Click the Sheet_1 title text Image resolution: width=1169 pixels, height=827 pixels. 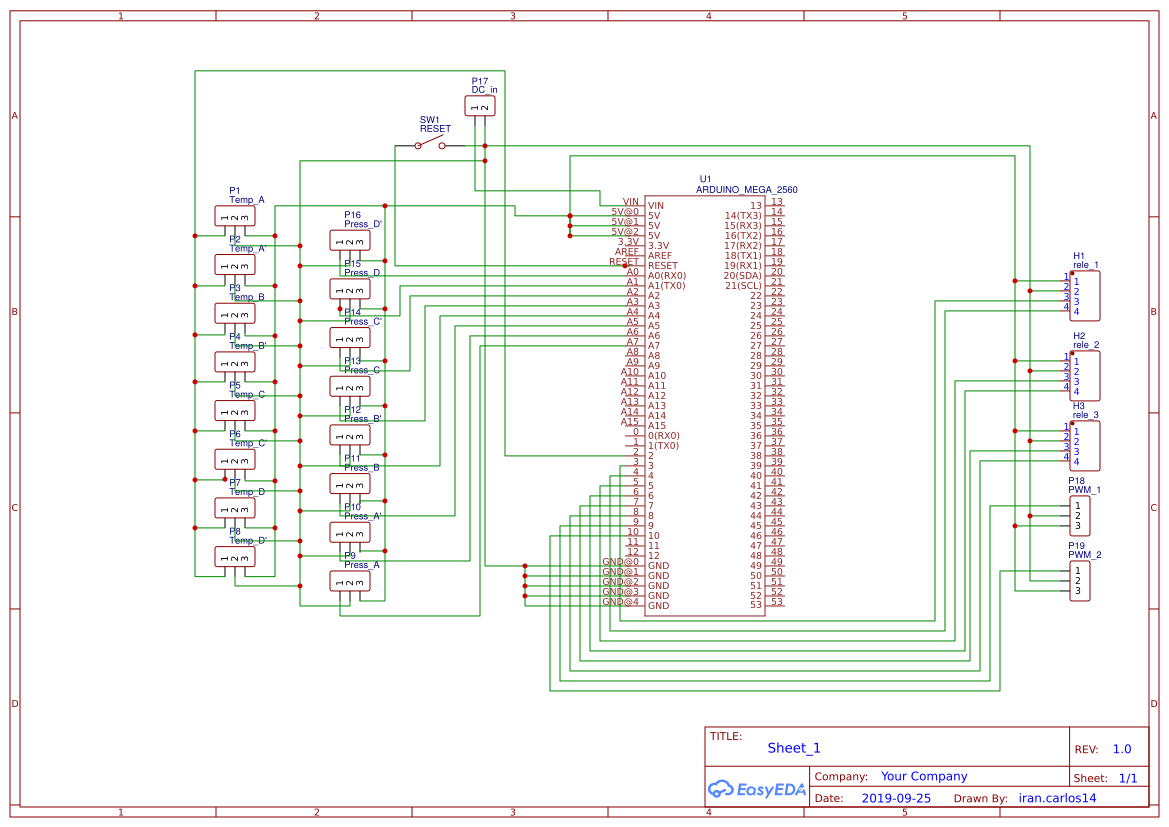(792, 748)
